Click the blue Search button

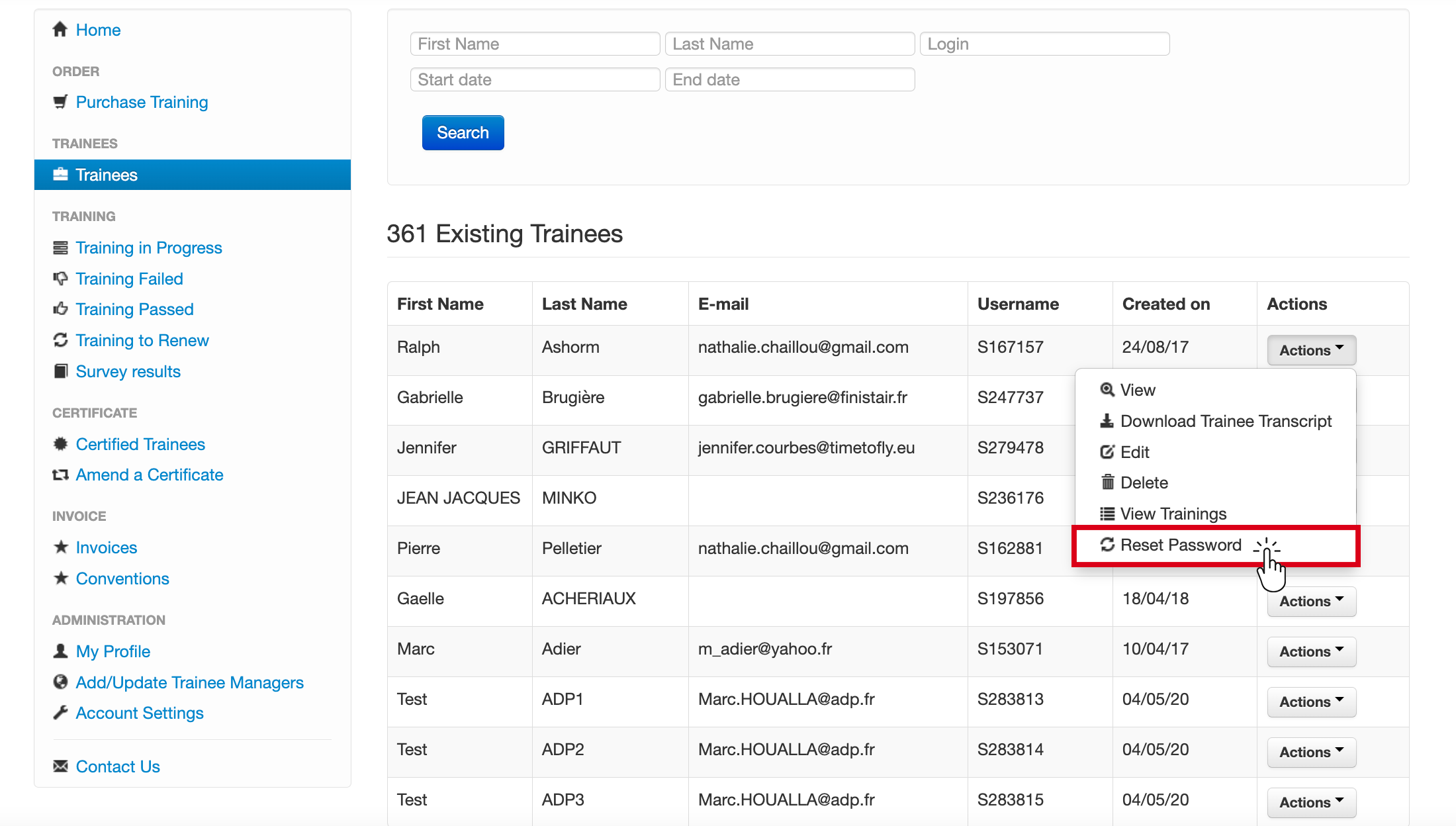pyautogui.click(x=463, y=132)
